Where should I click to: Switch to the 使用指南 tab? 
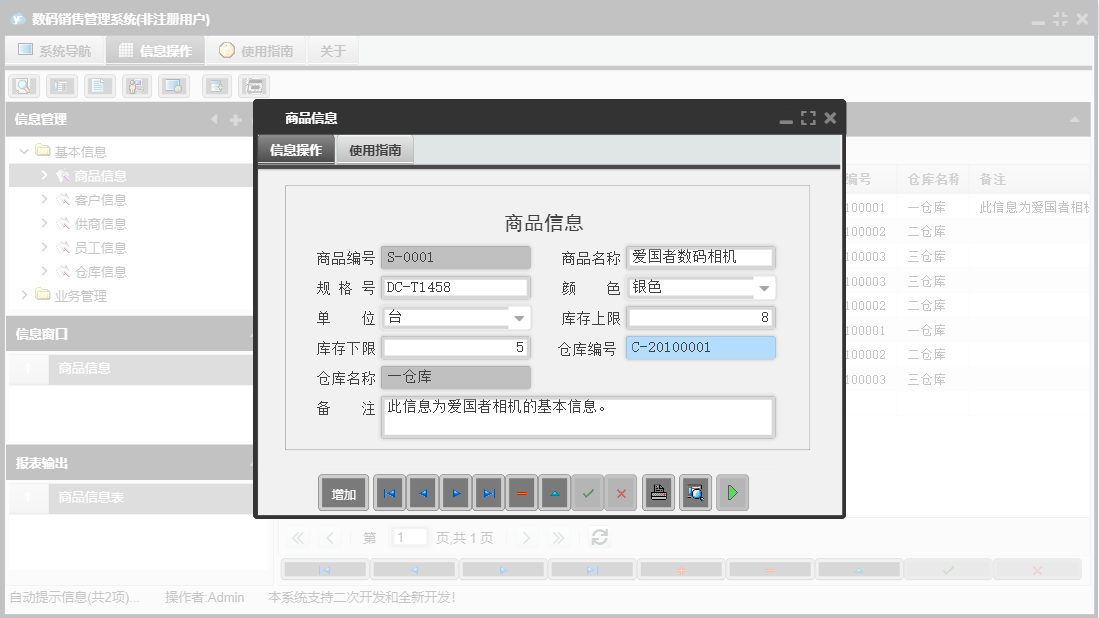click(376, 148)
